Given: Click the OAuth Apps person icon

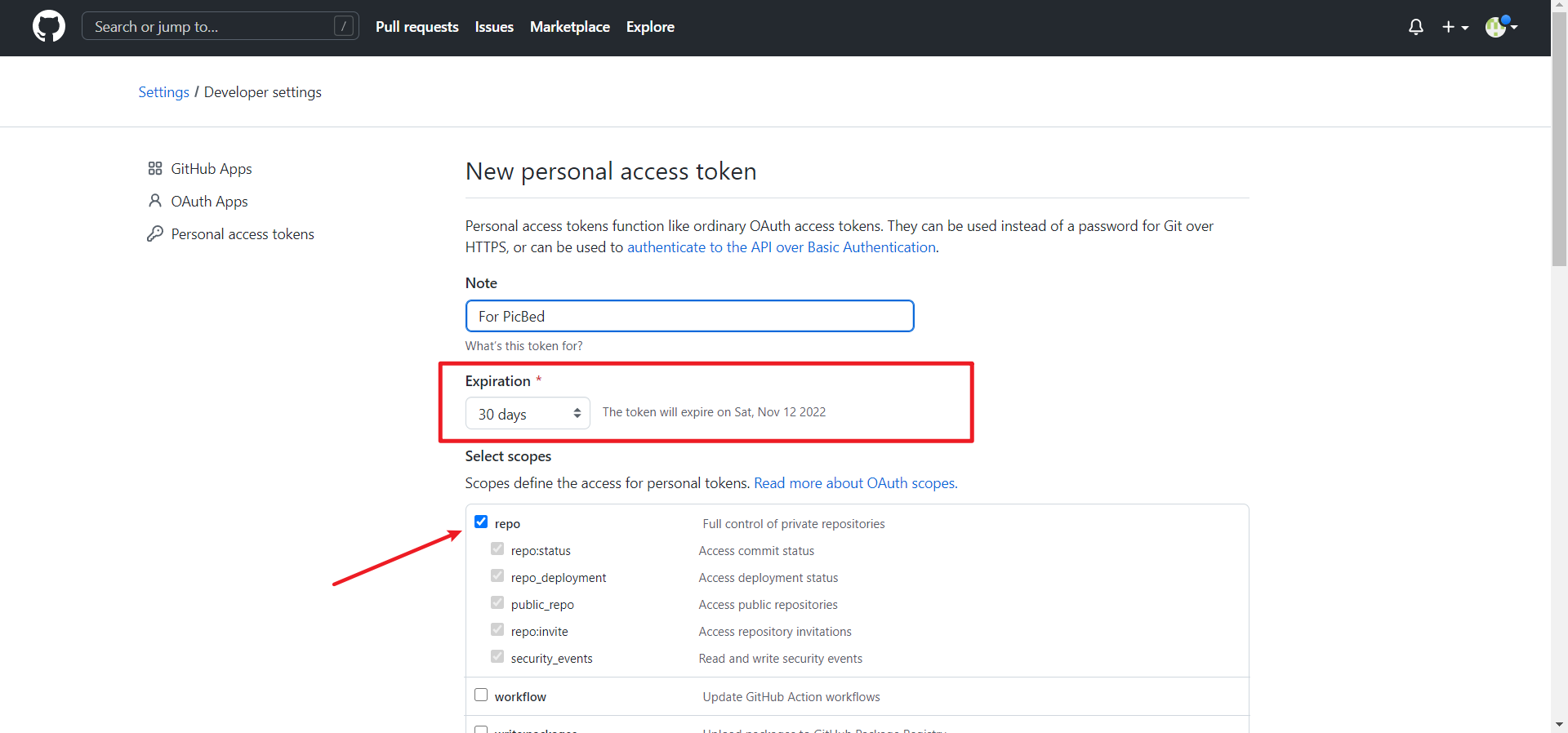Looking at the screenshot, I should [155, 201].
